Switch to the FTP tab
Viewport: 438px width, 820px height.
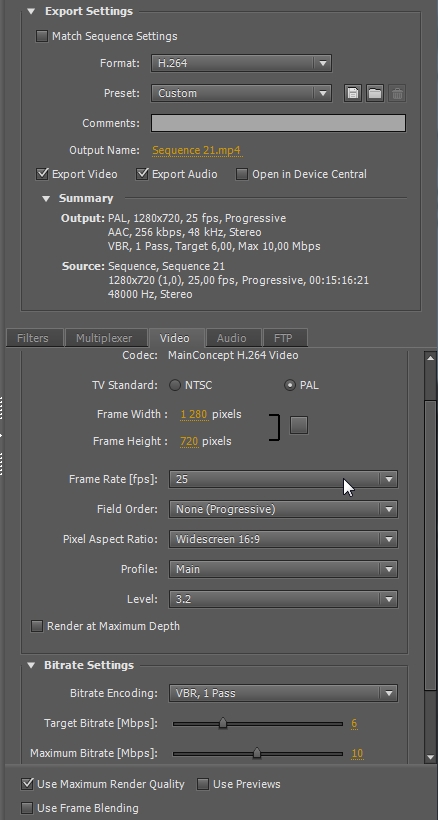283,338
